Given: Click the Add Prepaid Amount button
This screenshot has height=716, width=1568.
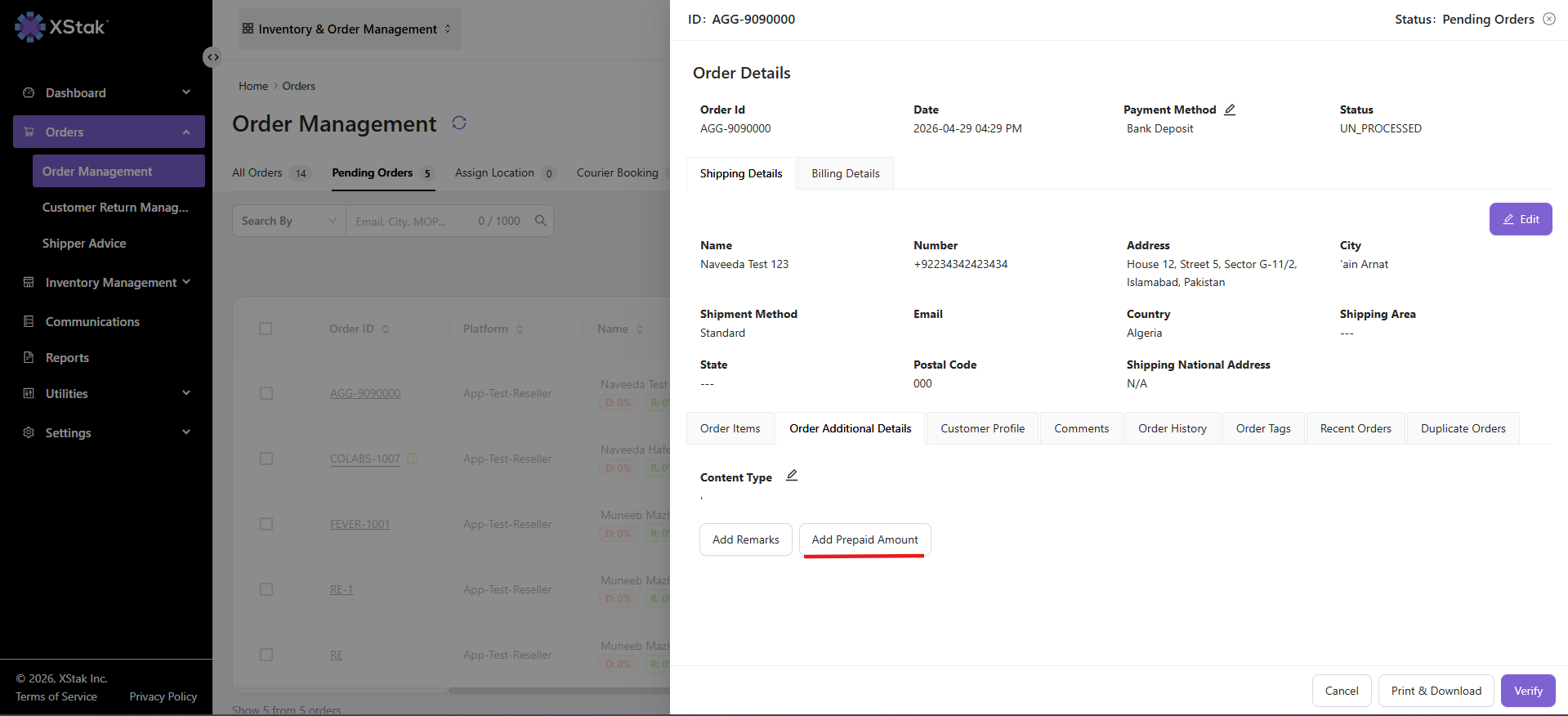Looking at the screenshot, I should [865, 539].
